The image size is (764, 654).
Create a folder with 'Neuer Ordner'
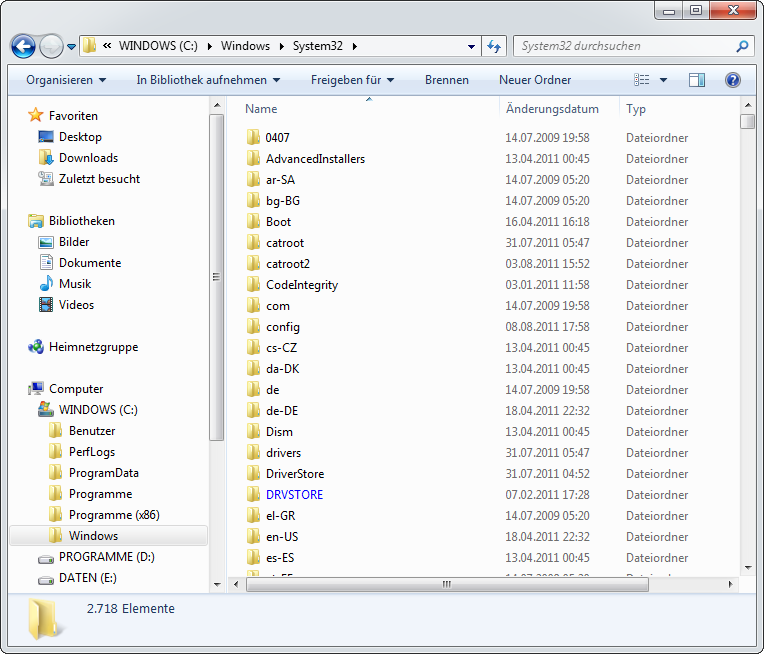pos(535,80)
